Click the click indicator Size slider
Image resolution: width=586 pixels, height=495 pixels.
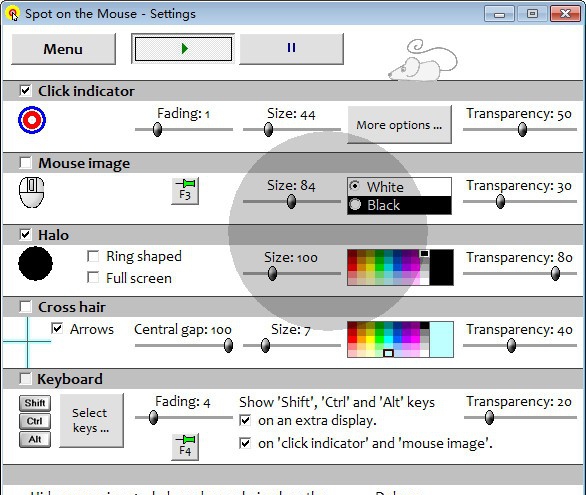[292, 130]
